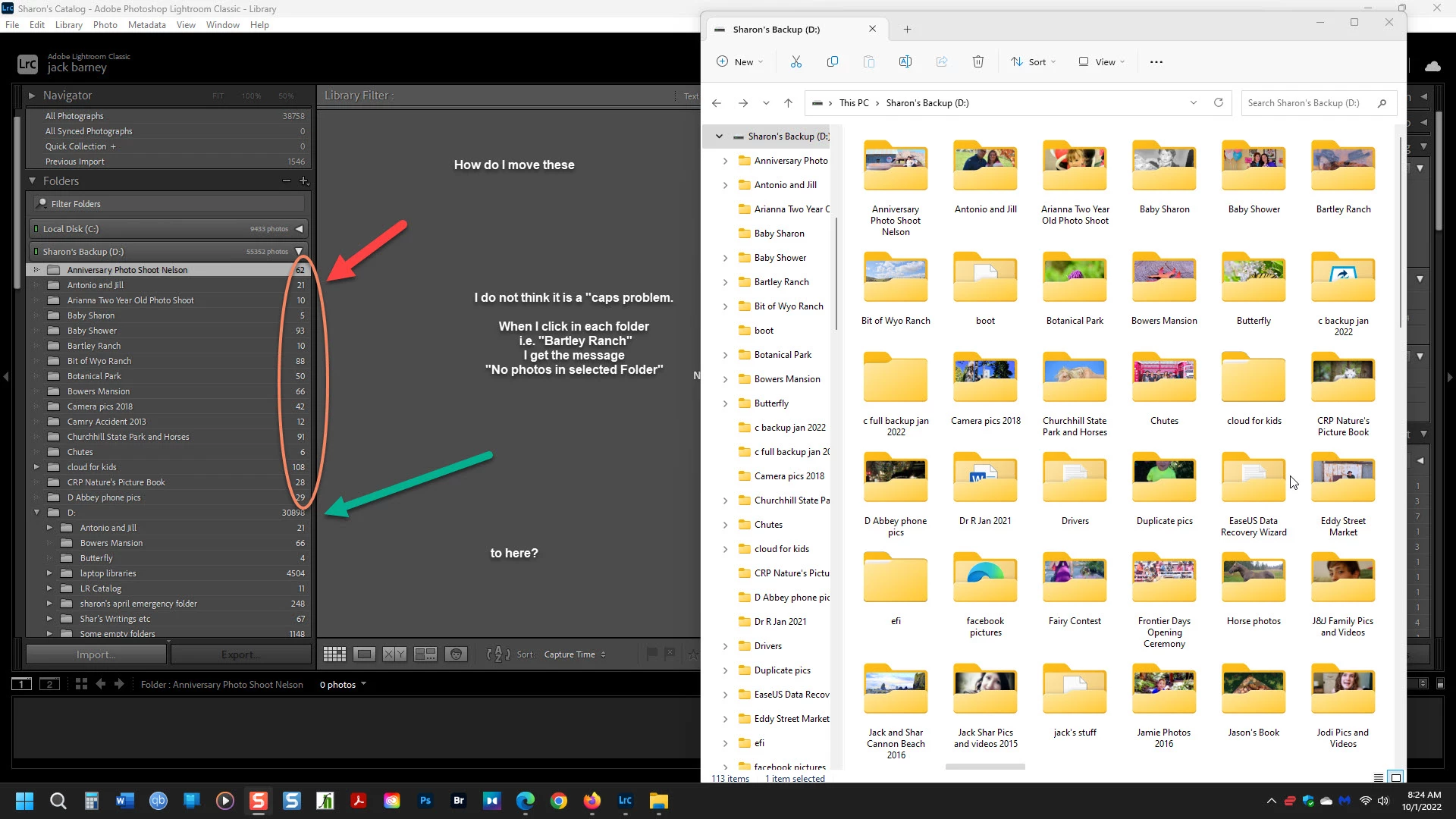Open the Library menu

[x=68, y=25]
